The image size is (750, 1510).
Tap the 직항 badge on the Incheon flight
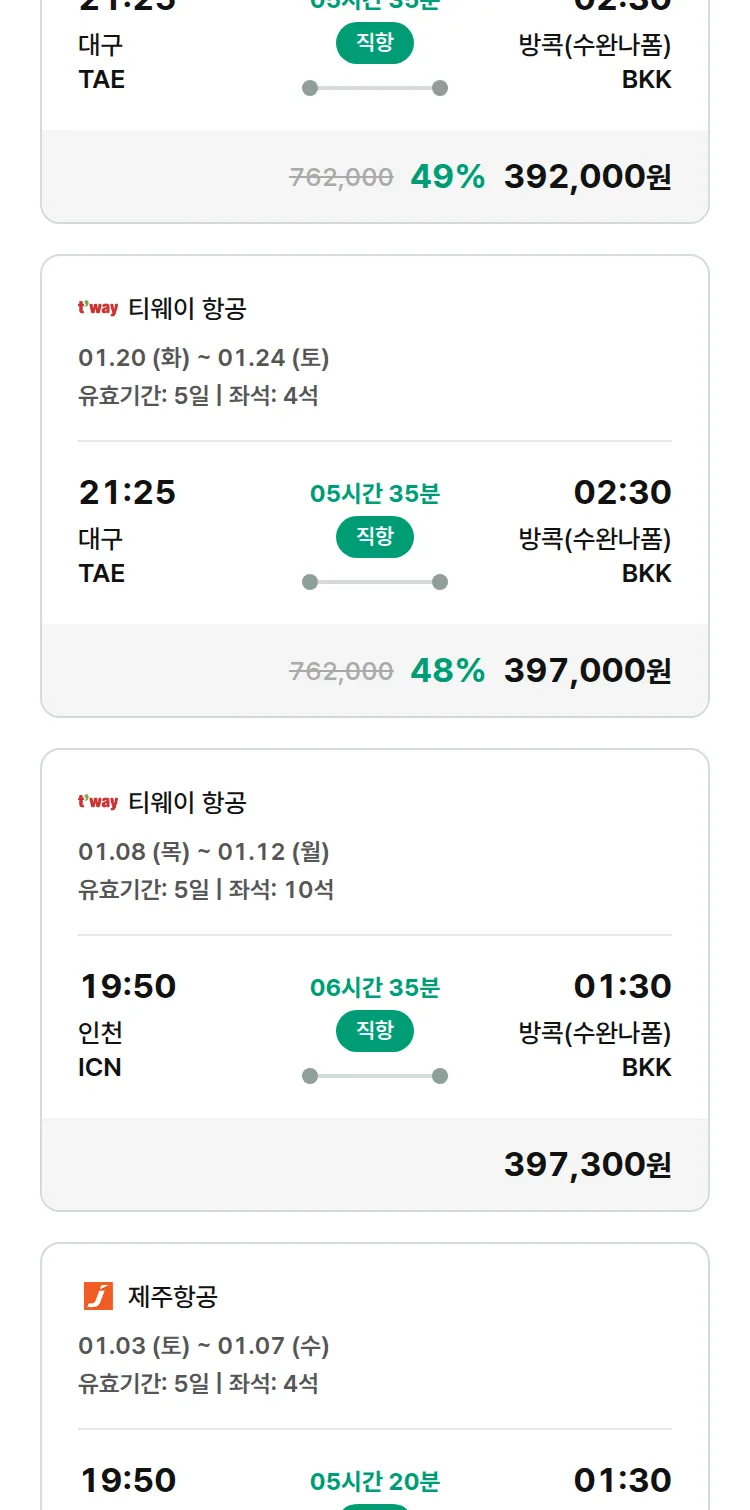pos(375,1031)
